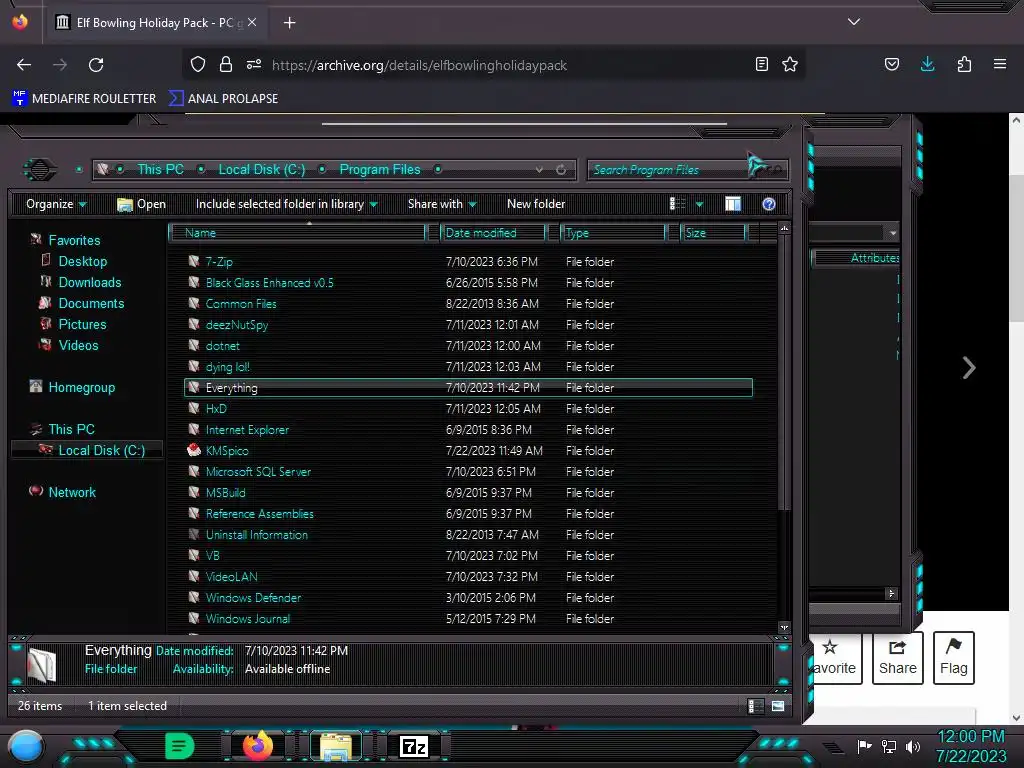Screen dimensions: 1024x768
Task: Switch to large icons view in status bar
Action: point(778,706)
